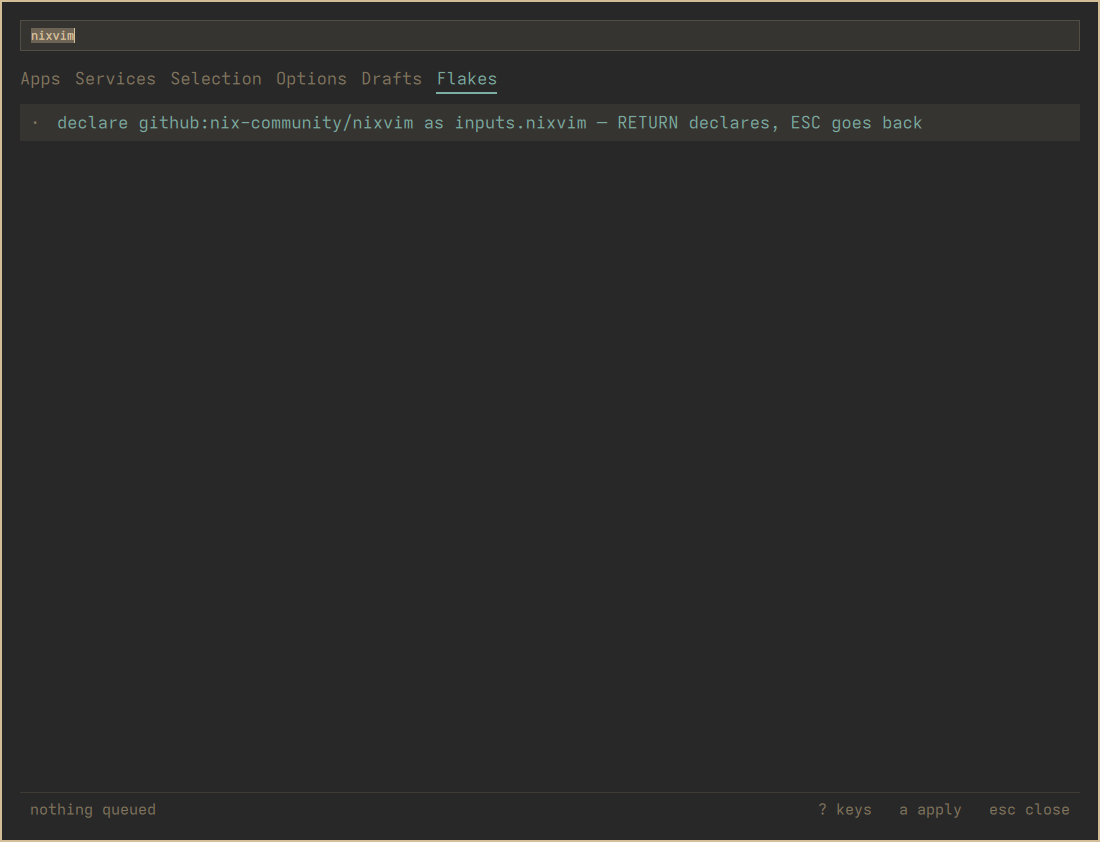Switch to the Apps tab

click(x=41, y=79)
